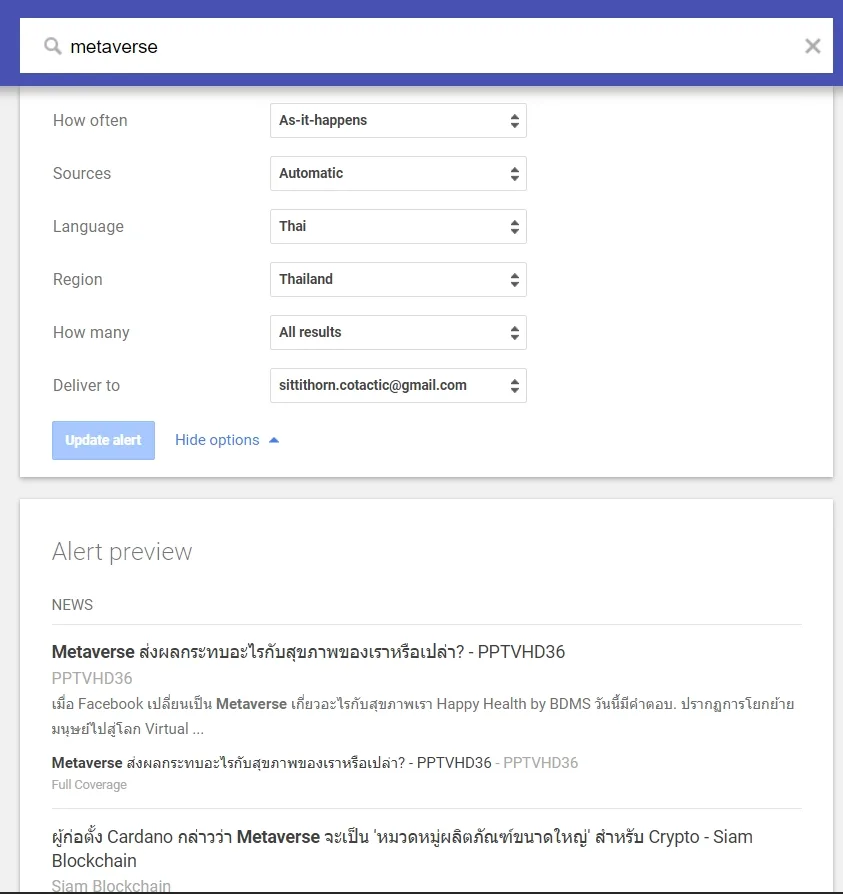The height and width of the screenshot is (894, 843).
Task: Click the Alert preview heading
Action: point(122,551)
